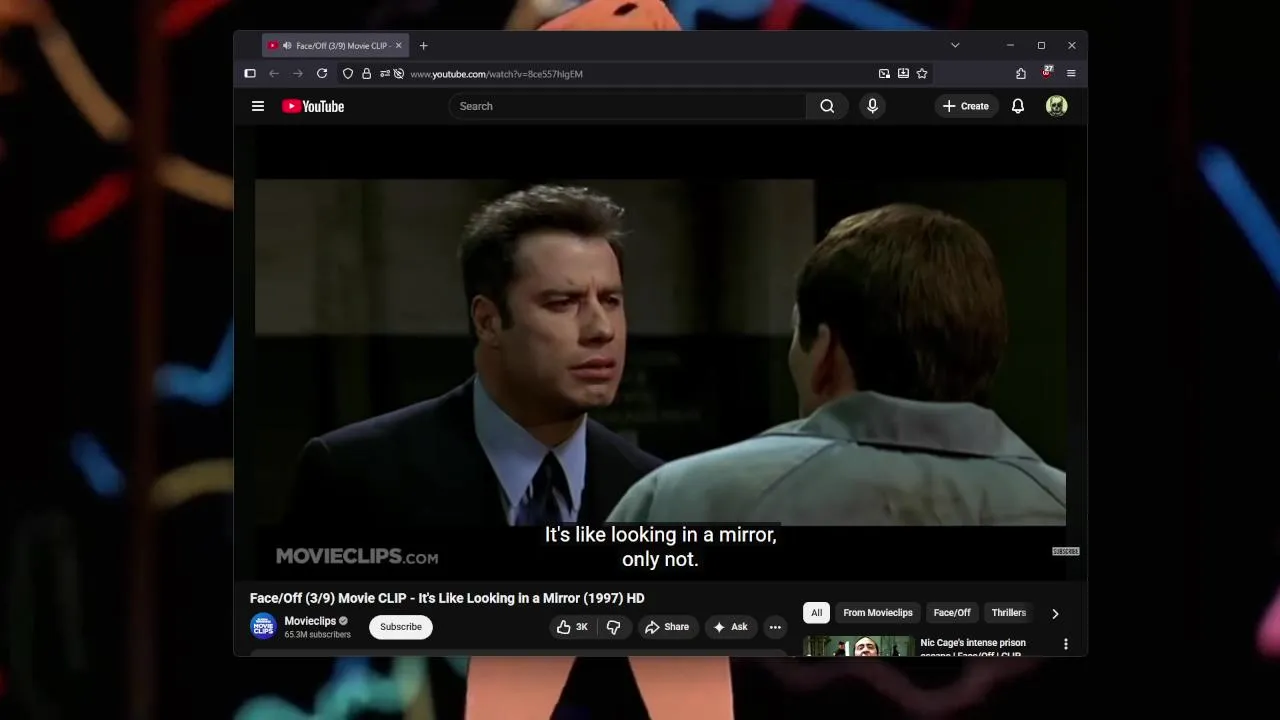Image resolution: width=1280 pixels, height=720 pixels.
Task: Open the YouTube hamburger guide menu
Action: pyautogui.click(x=258, y=106)
